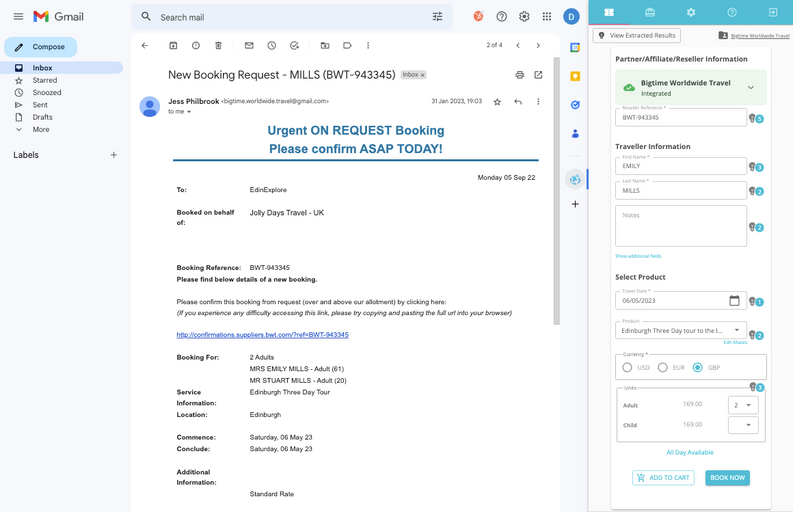Apply a label to this email

click(x=347, y=46)
